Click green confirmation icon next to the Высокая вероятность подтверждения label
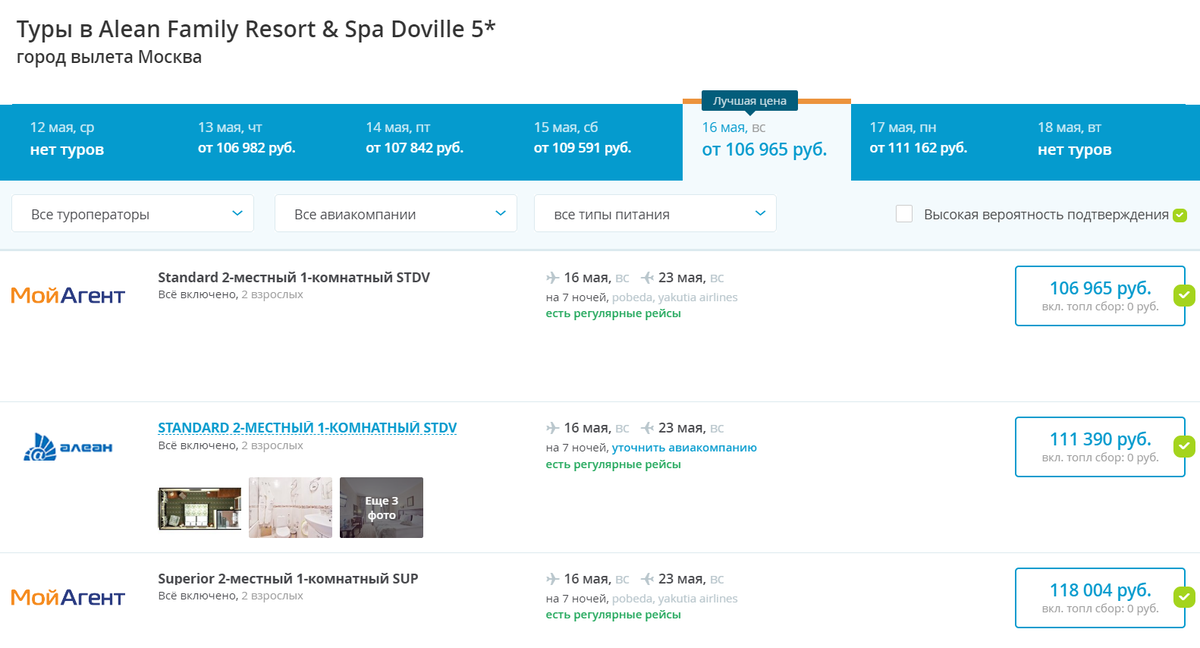Screen dimensions: 1200x648 1180,215
